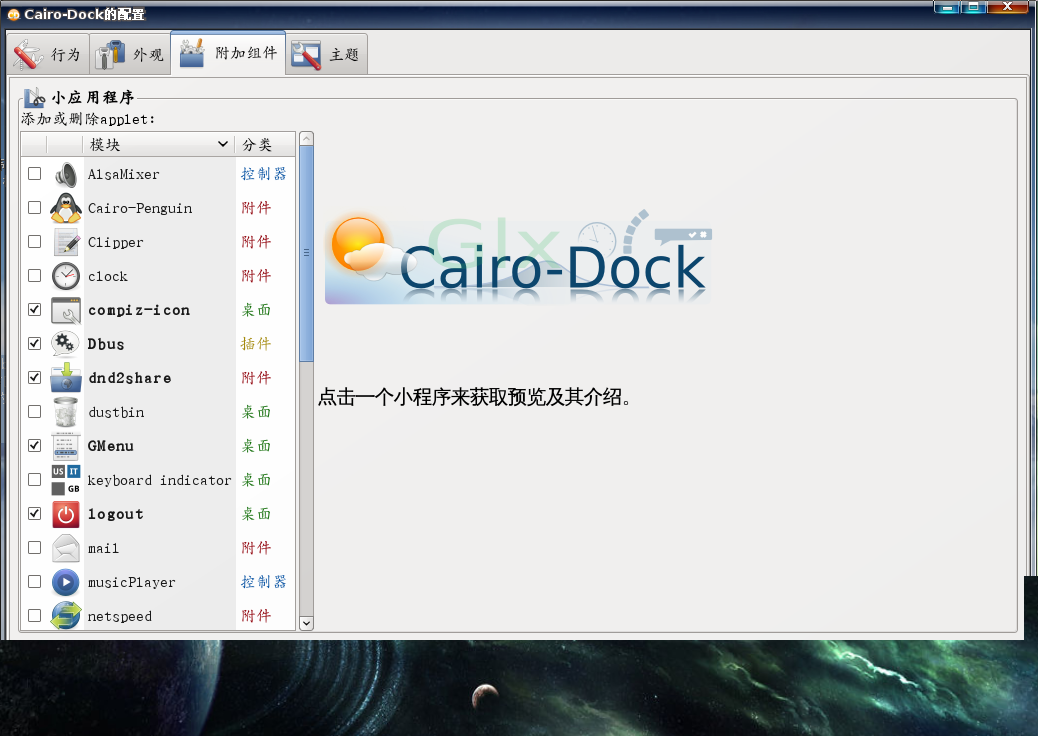Open the 主题 tab
1038x736 pixels.
click(x=326, y=54)
